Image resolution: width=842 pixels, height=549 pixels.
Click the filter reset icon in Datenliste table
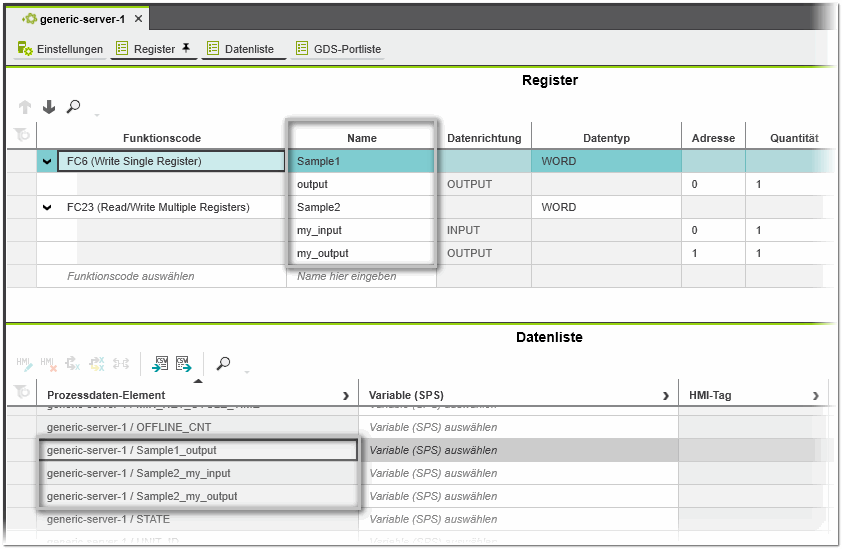pyautogui.click(x=21, y=395)
